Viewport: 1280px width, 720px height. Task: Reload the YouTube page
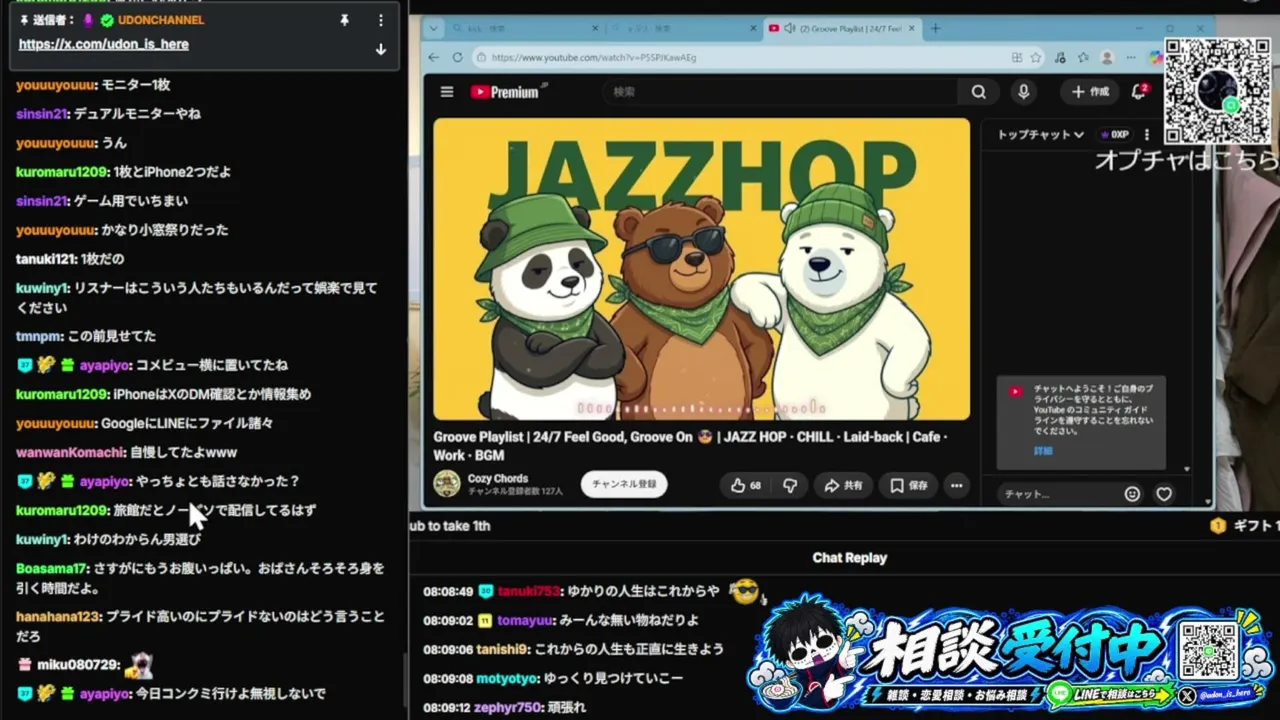pyautogui.click(x=458, y=58)
